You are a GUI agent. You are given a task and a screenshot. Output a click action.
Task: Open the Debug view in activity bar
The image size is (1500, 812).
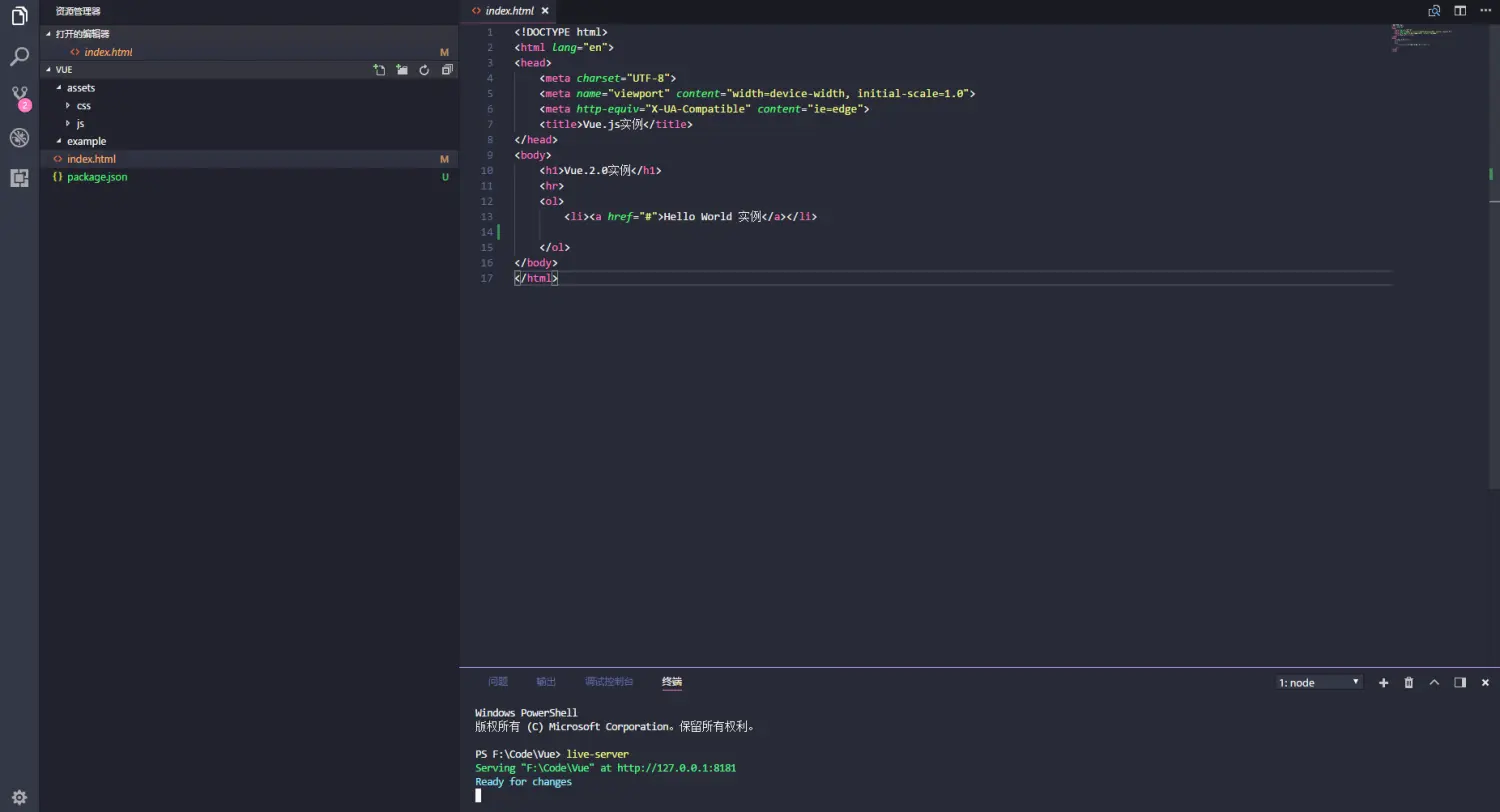(x=19, y=137)
